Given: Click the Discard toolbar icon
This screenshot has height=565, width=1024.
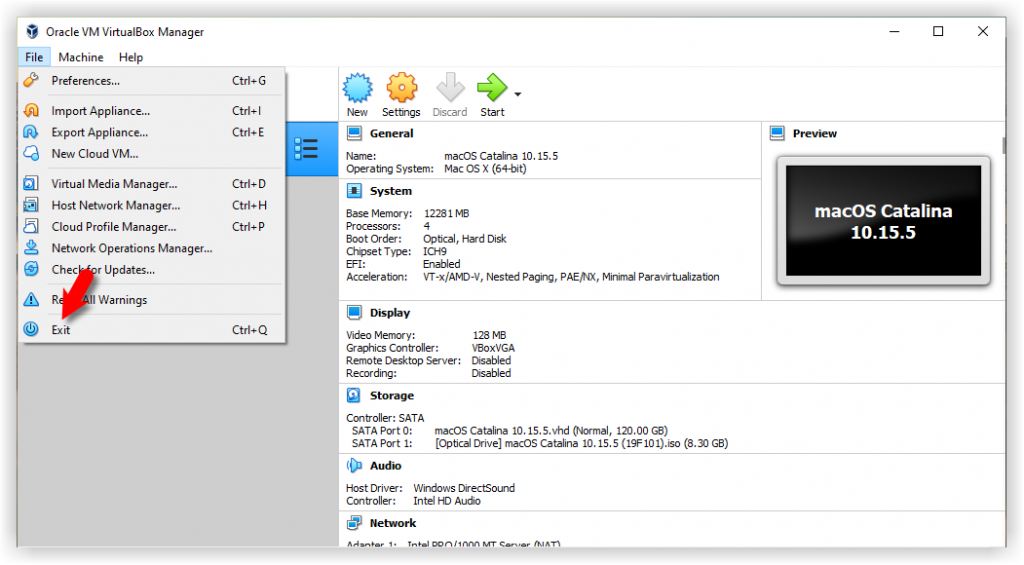Looking at the screenshot, I should (450, 88).
